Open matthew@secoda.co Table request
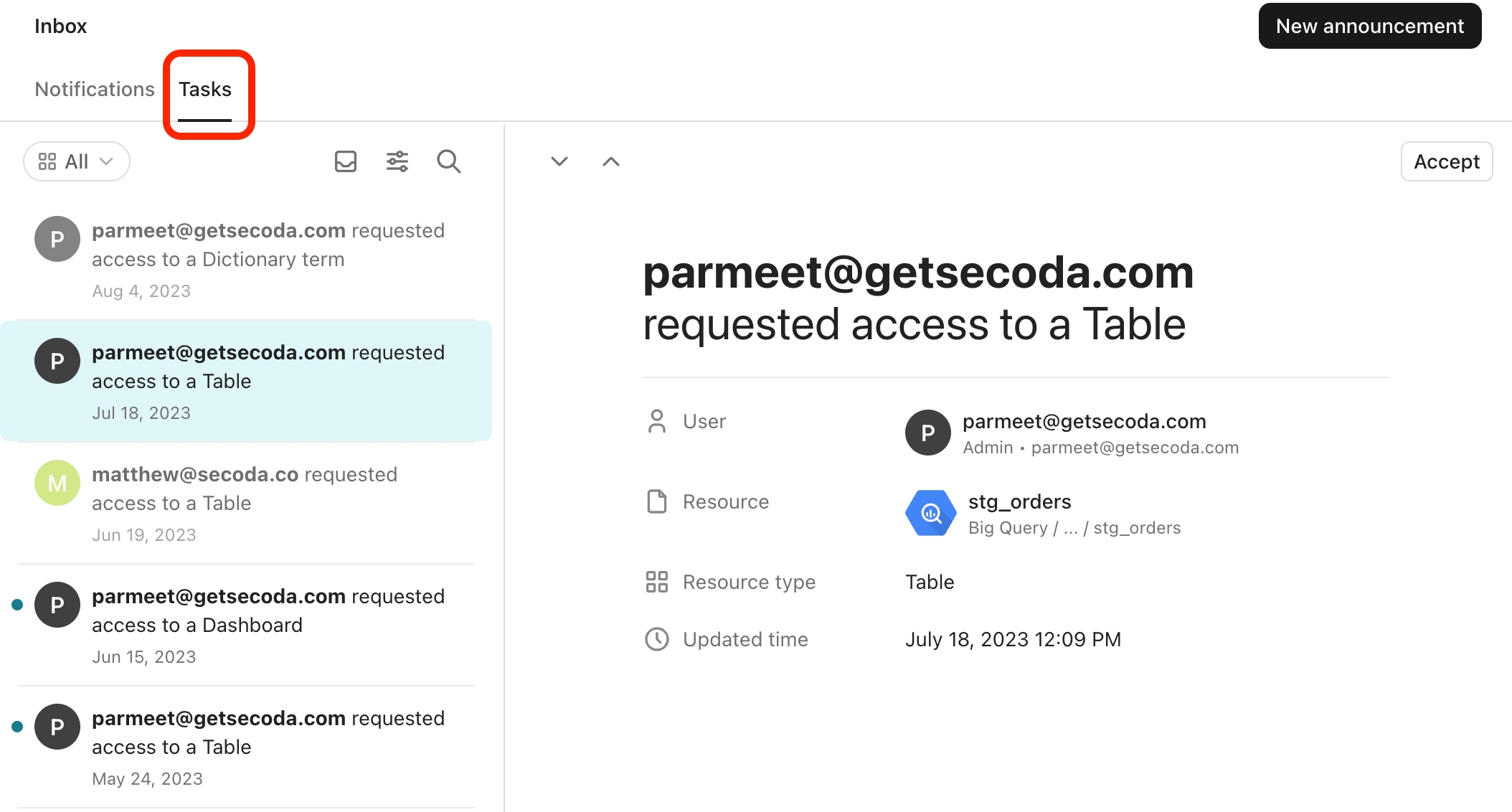The width and height of the screenshot is (1512, 812). pos(246,504)
